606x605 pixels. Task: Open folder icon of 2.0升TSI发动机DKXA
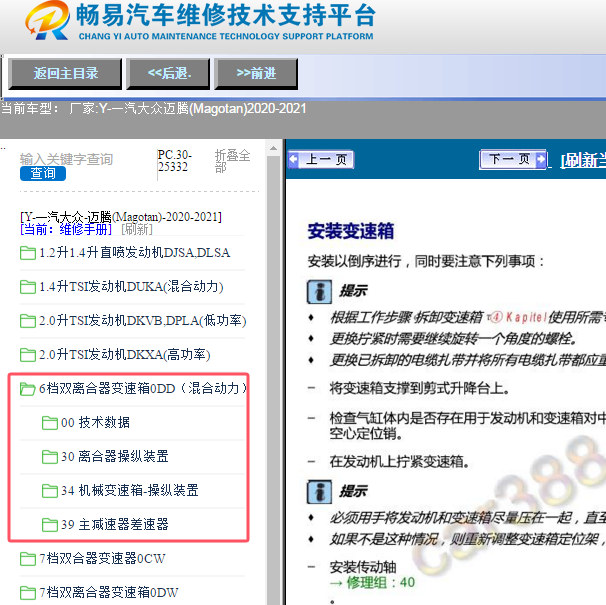[x=28, y=355]
